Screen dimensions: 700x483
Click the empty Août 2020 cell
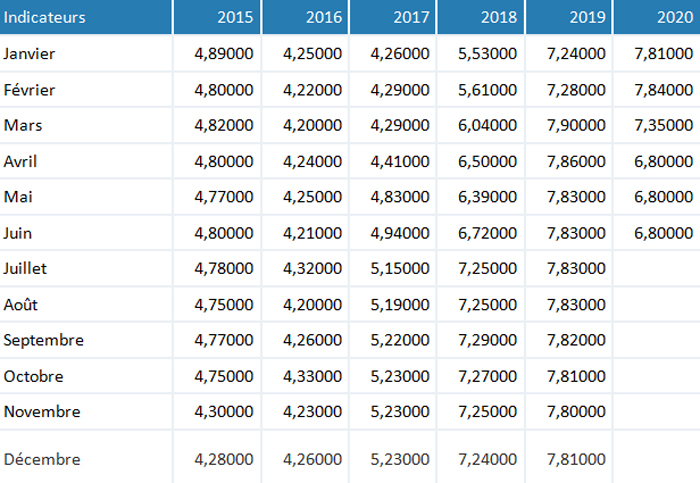tap(657, 304)
